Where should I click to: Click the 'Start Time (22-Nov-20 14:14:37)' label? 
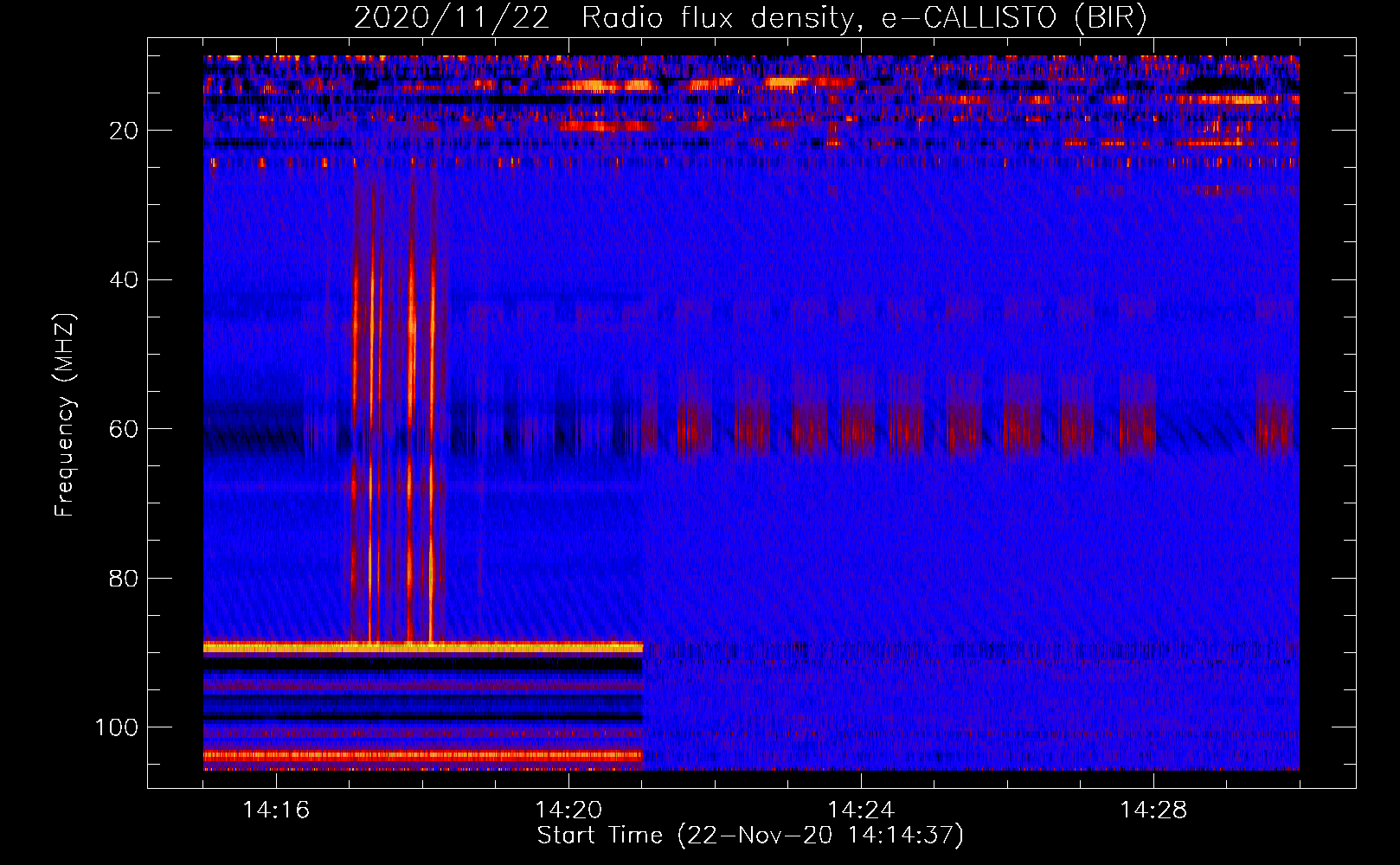(x=750, y=836)
